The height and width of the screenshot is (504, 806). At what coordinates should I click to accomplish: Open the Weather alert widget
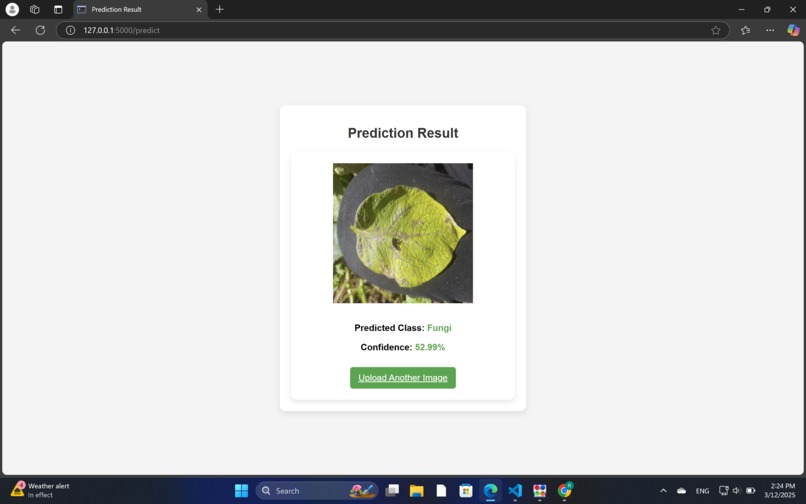coord(40,490)
